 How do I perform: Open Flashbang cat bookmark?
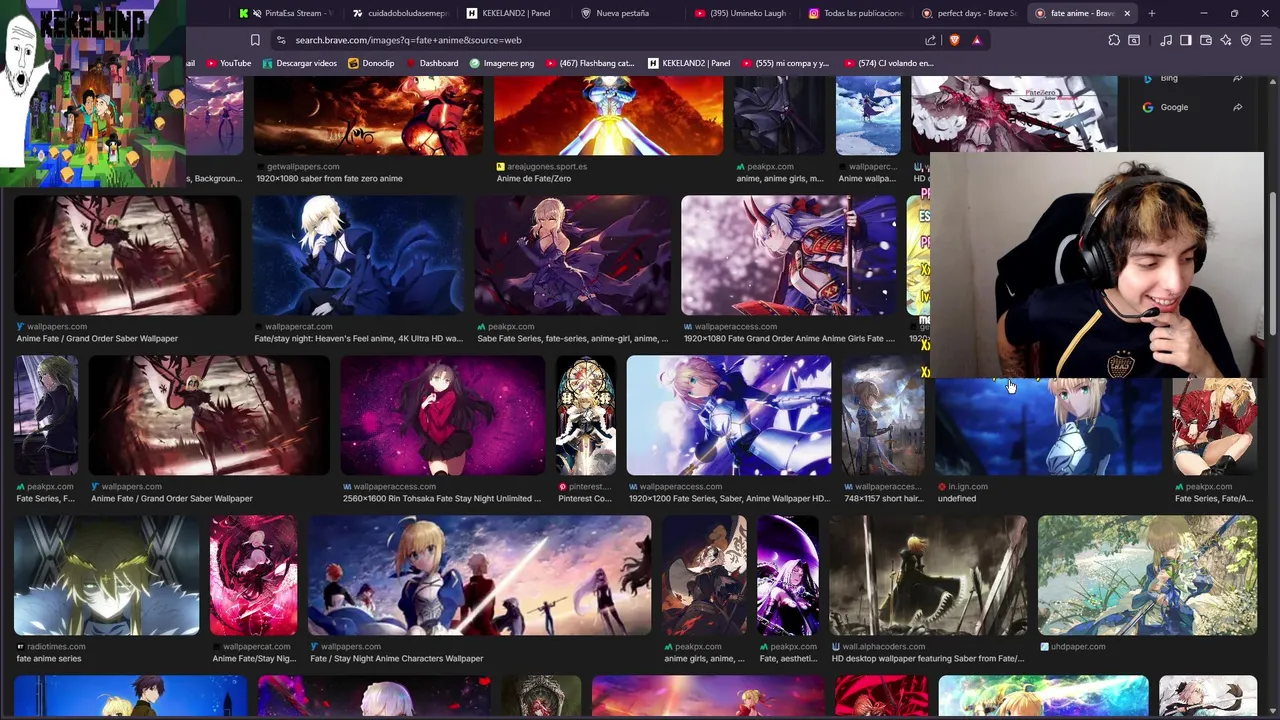click(590, 63)
